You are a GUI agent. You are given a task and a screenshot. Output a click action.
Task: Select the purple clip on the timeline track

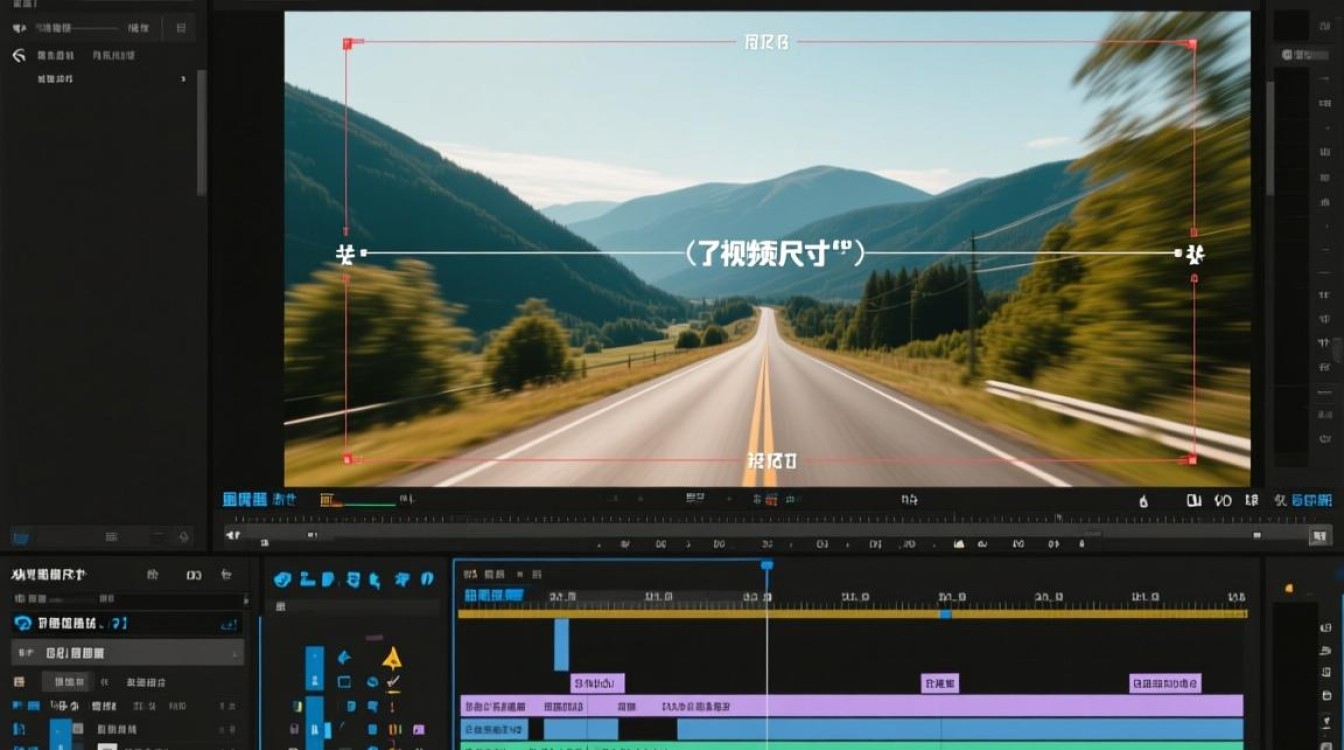point(851,706)
